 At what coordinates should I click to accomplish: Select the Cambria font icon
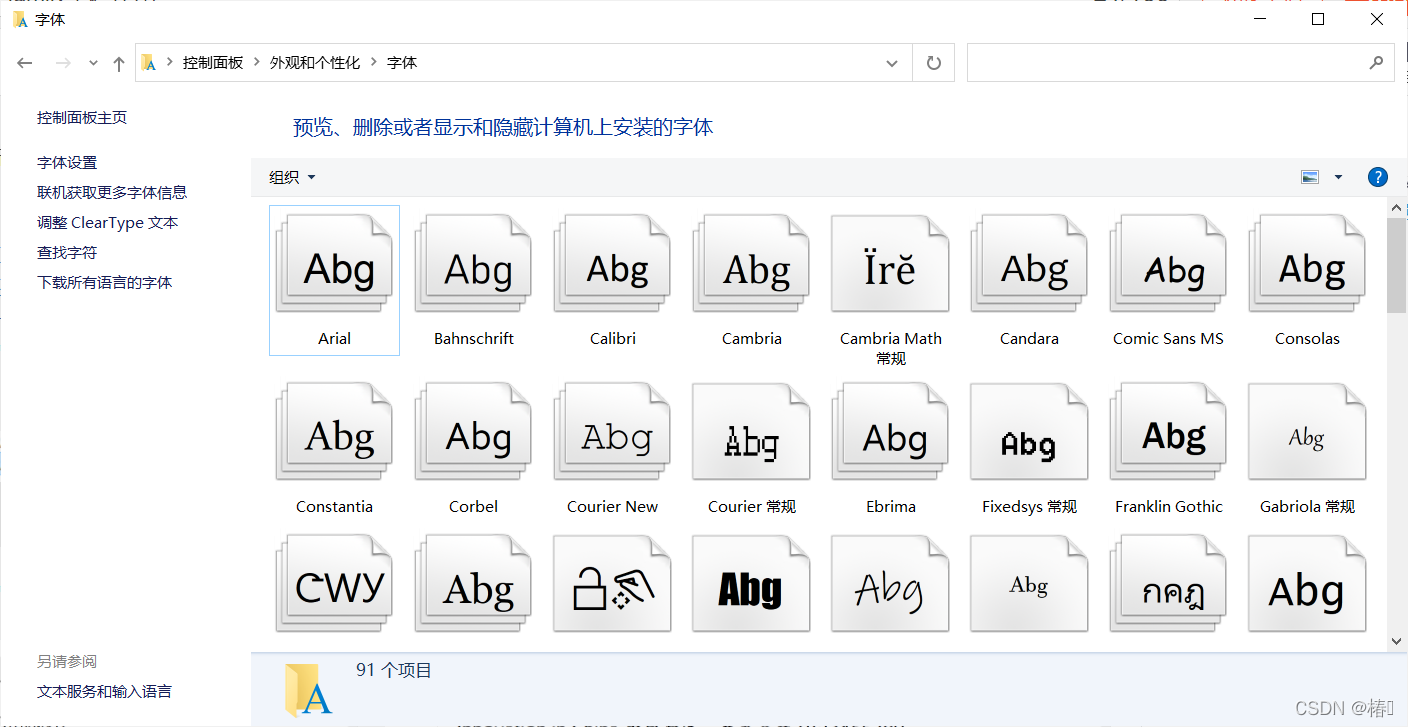coord(751,263)
